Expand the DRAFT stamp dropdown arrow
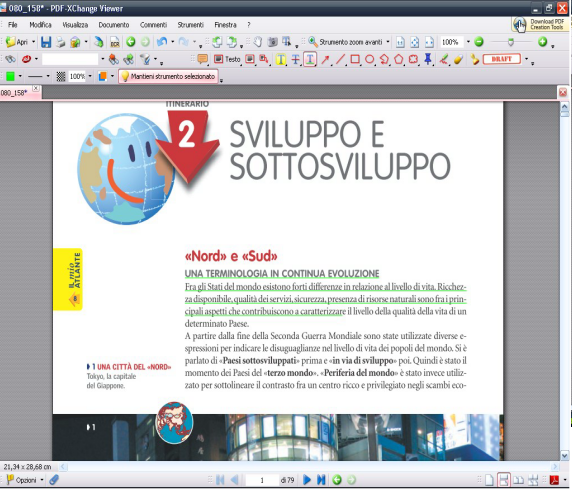 click(x=526, y=59)
